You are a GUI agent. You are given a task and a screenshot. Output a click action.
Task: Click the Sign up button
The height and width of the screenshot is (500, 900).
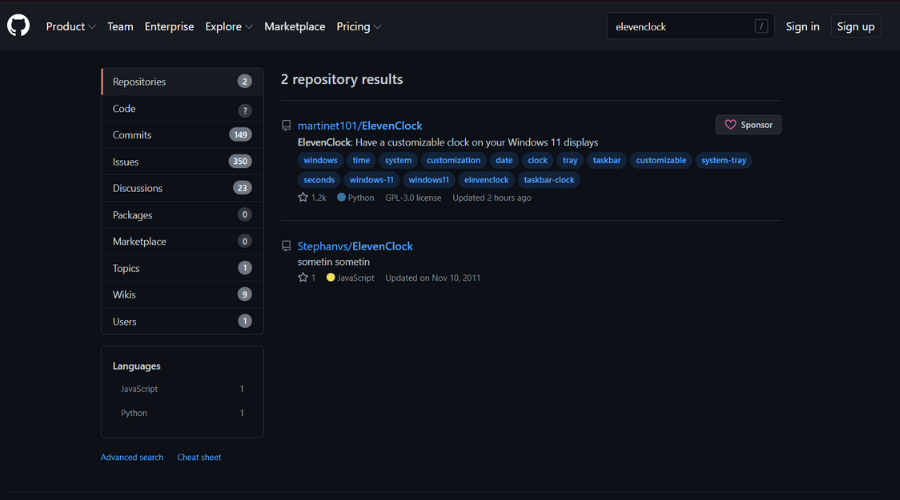[855, 27]
